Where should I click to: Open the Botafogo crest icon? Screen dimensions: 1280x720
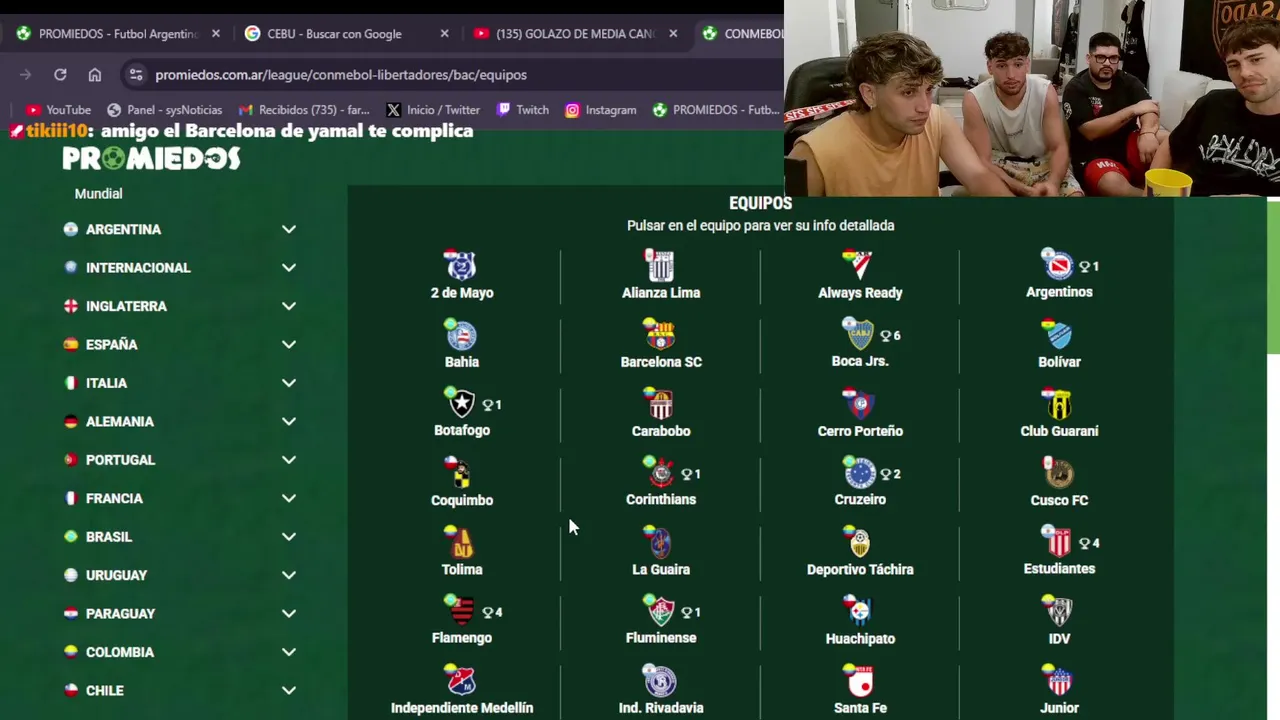[x=461, y=403]
